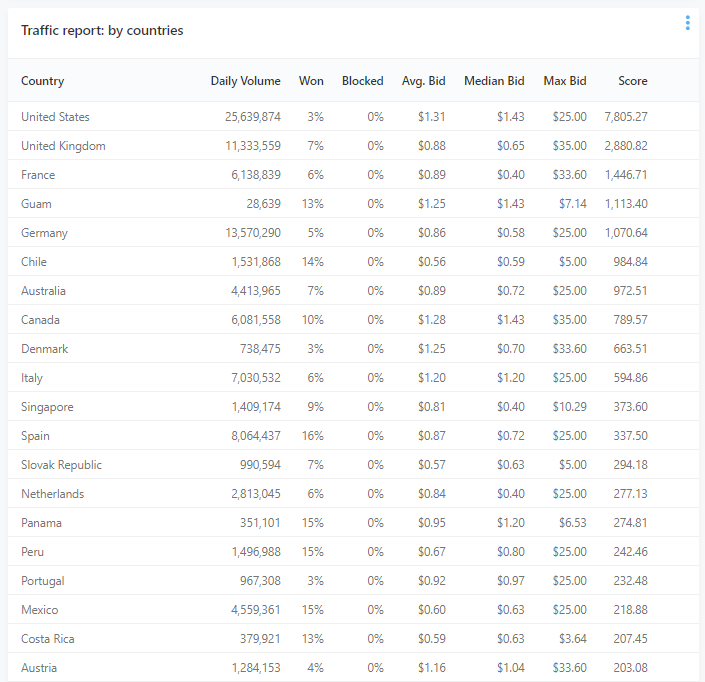The height and width of the screenshot is (682, 705).
Task: Sort table by Daily Volume header
Action: click(x=245, y=81)
